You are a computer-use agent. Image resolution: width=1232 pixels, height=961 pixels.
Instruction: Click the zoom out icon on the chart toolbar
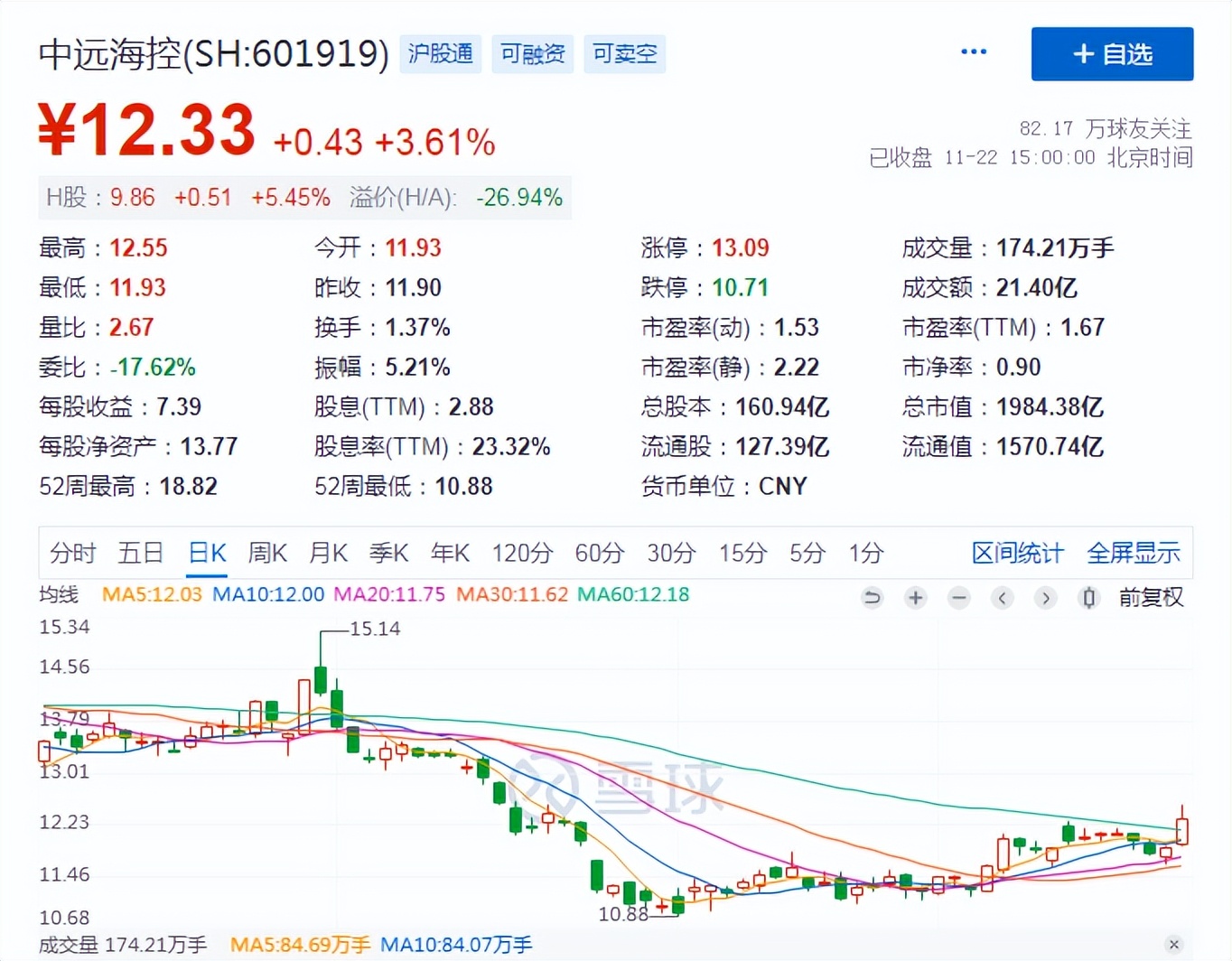[958, 597]
